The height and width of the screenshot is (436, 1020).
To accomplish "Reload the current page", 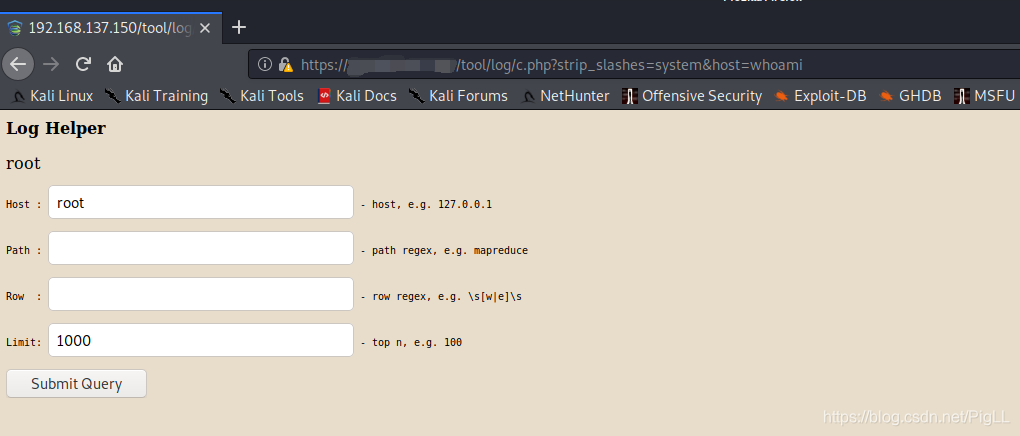I will click(83, 64).
